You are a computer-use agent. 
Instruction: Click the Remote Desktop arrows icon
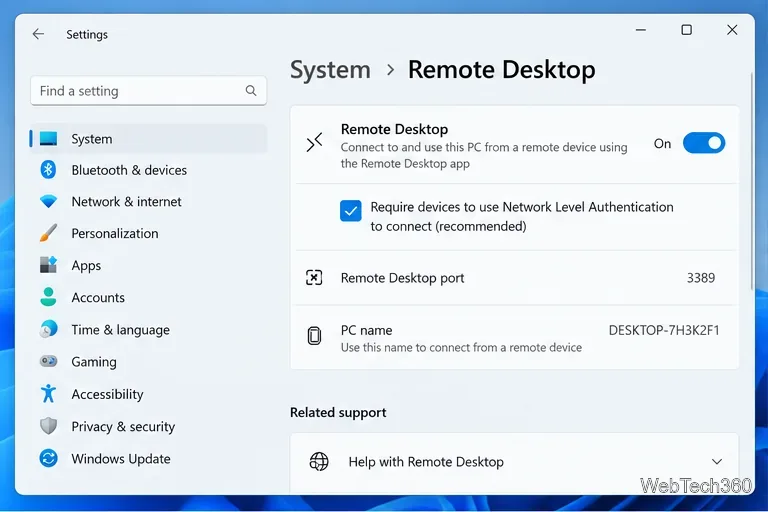[314, 142]
